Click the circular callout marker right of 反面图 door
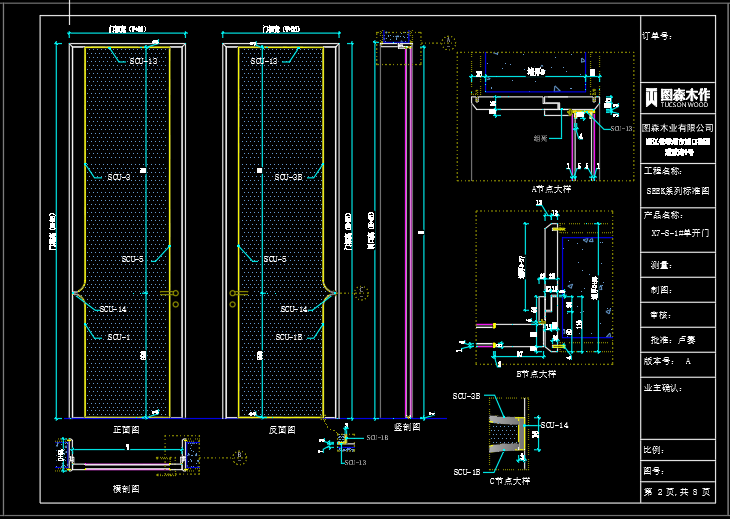The image size is (730, 519). (361, 292)
